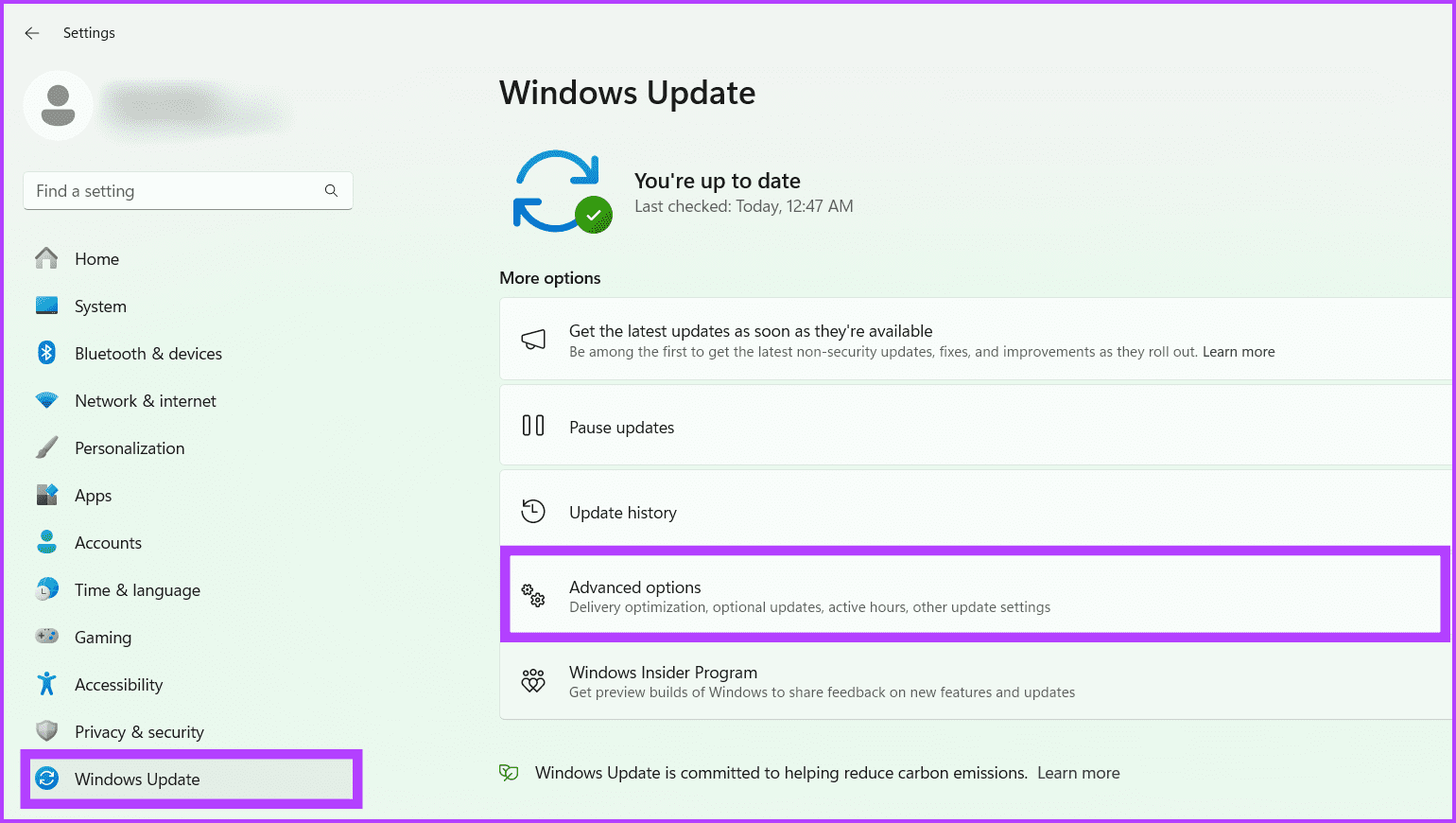Image resolution: width=1456 pixels, height=823 pixels.
Task: Open Learn more about latest updates
Action: [1239, 351]
